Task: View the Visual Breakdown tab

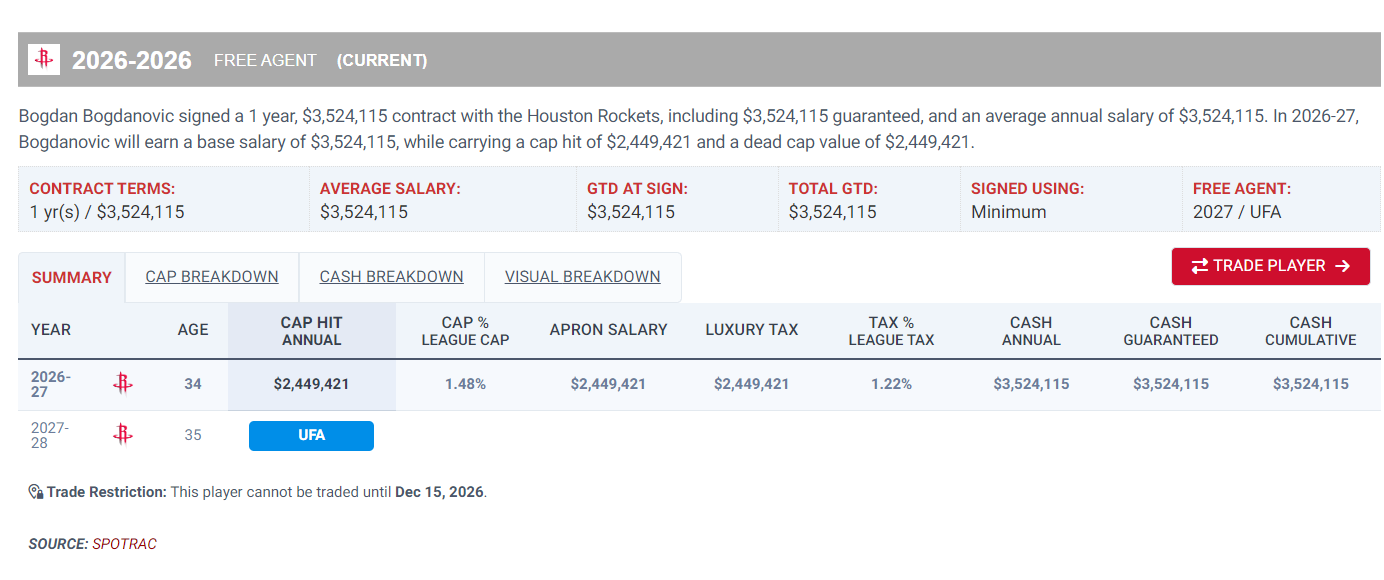Action: pos(582,277)
